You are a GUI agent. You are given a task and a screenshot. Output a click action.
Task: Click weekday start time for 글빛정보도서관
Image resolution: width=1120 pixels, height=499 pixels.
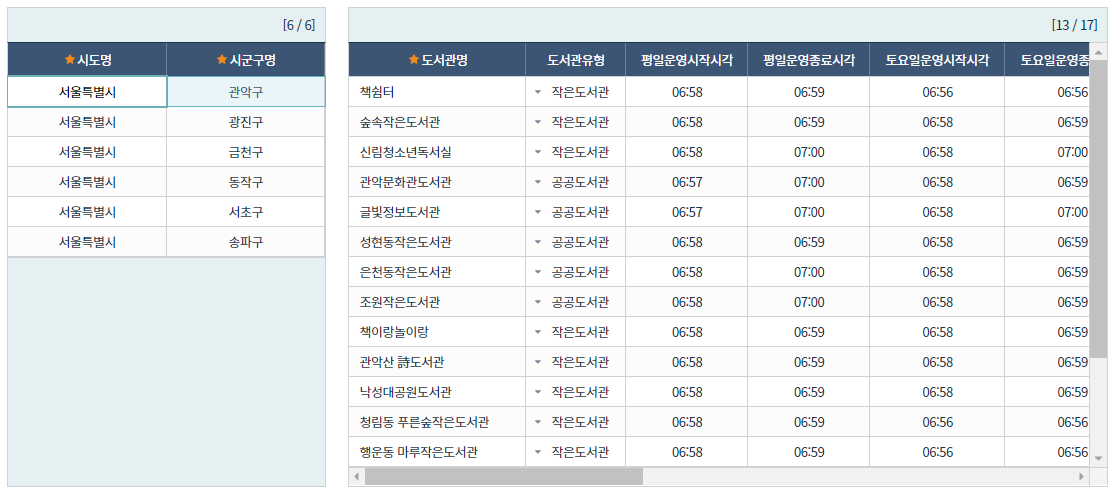pyautogui.click(x=687, y=212)
